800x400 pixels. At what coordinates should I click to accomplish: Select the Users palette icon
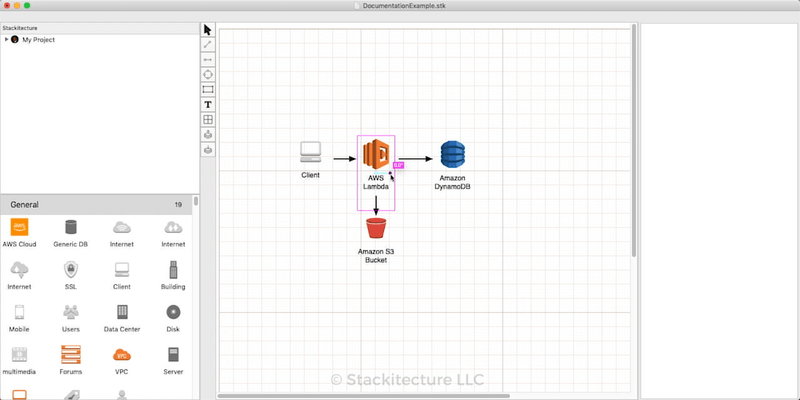pos(71,312)
